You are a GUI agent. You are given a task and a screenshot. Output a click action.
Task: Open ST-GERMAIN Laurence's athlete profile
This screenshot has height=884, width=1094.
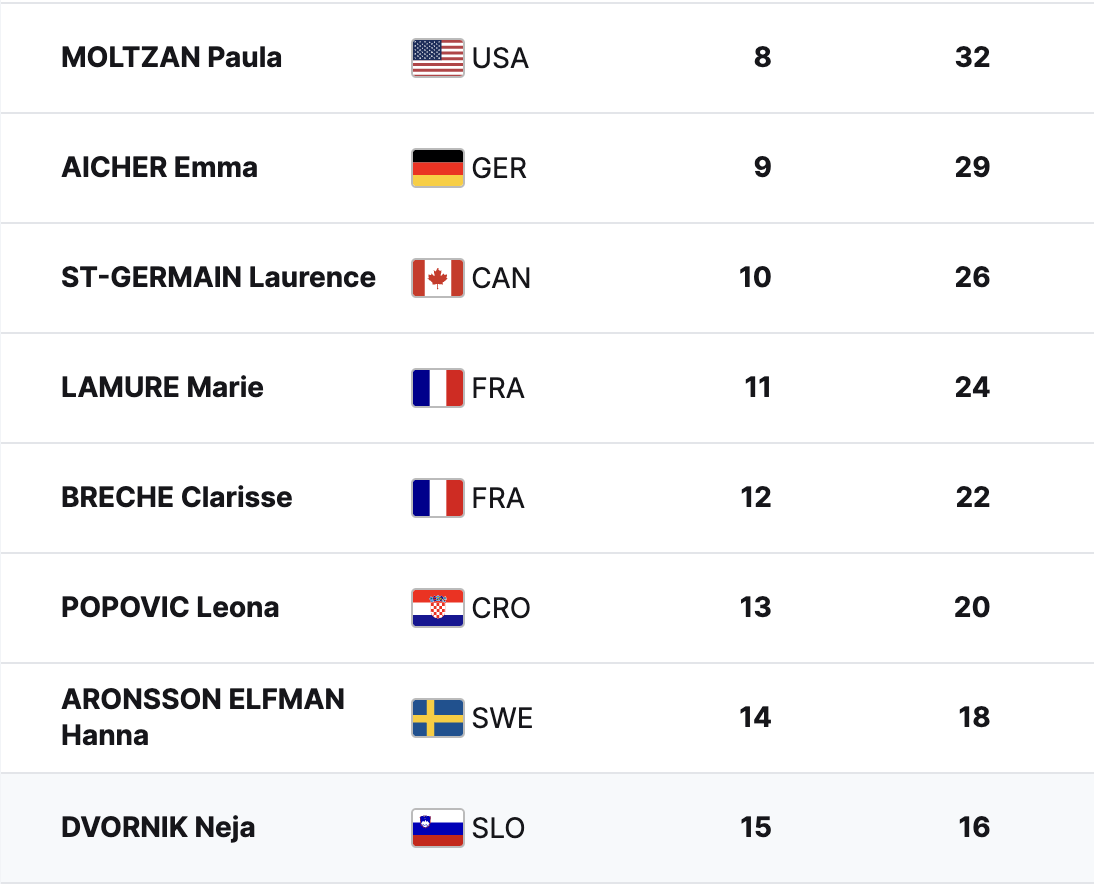click(218, 277)
